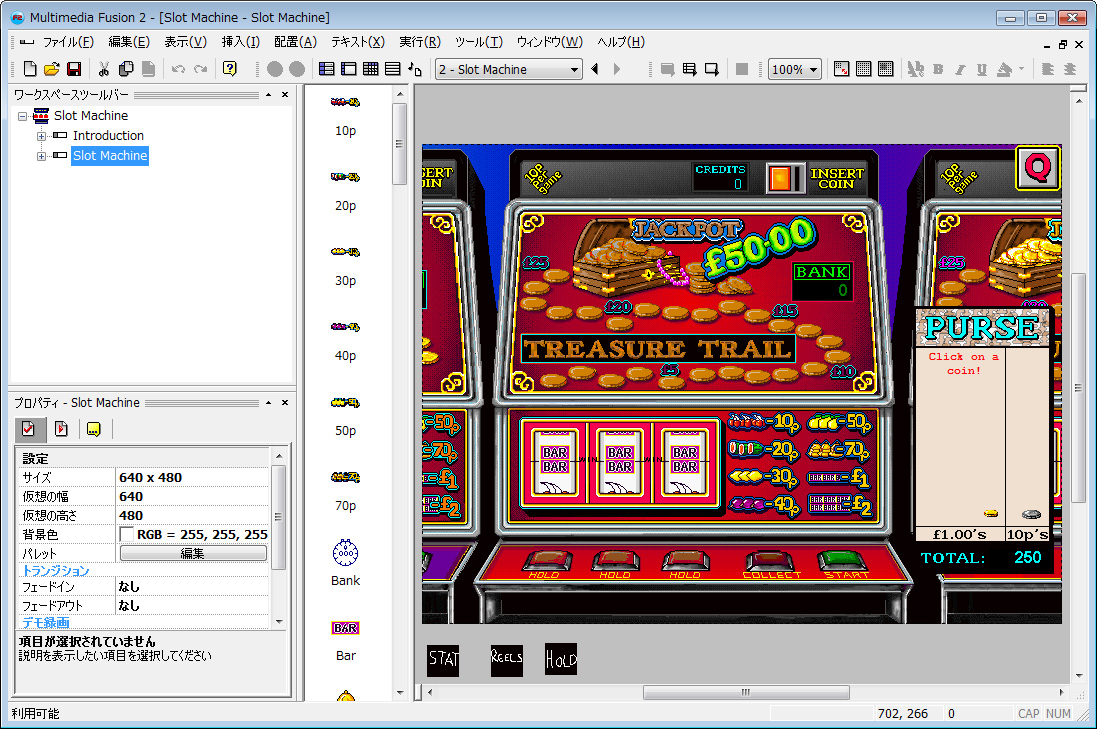Click the 仮想の幅 value field
The width and height of the screenshot is (1097, 729).
[192, 496]
